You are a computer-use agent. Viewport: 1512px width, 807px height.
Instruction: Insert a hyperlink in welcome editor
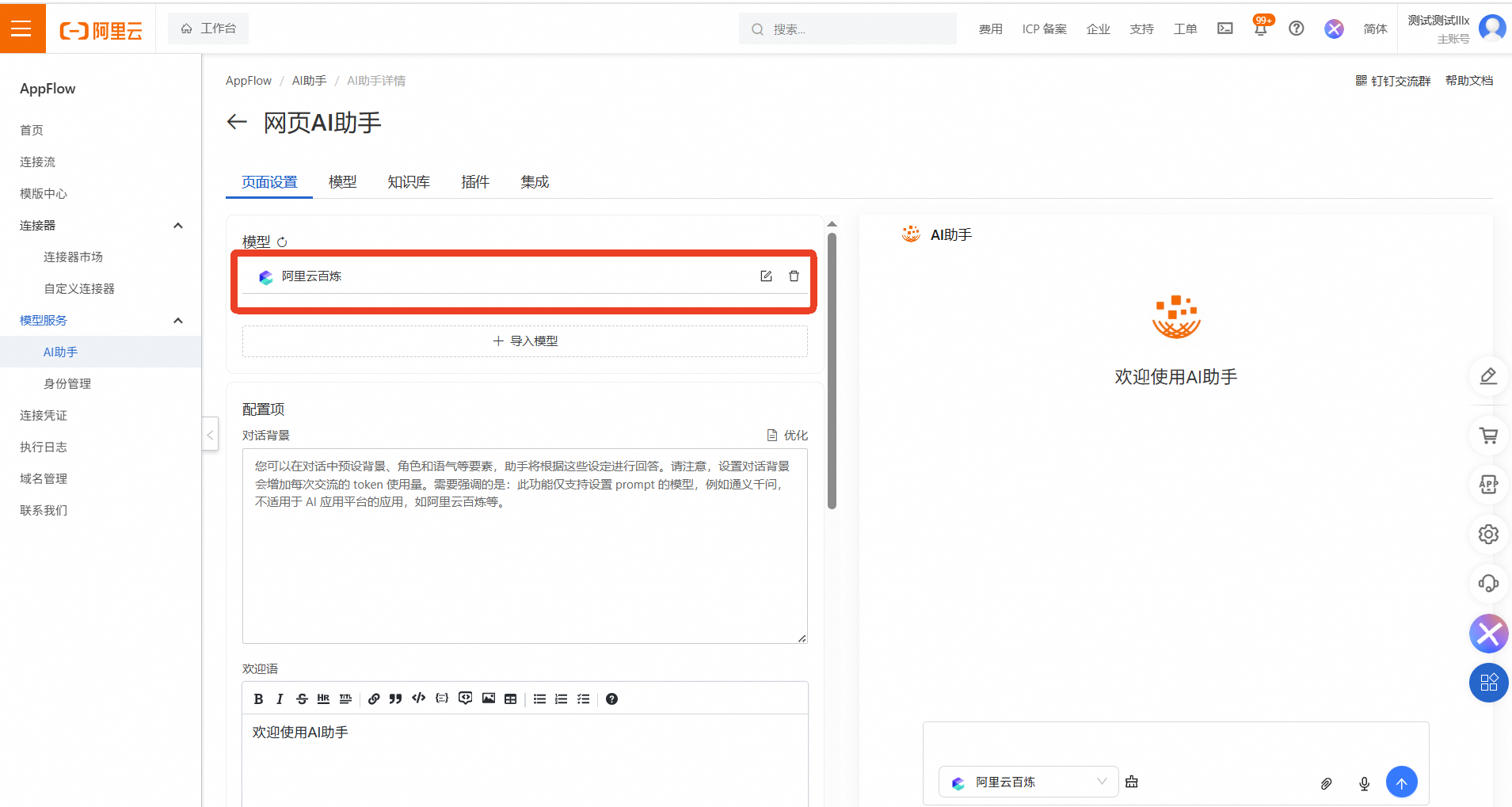pos(374,699)
